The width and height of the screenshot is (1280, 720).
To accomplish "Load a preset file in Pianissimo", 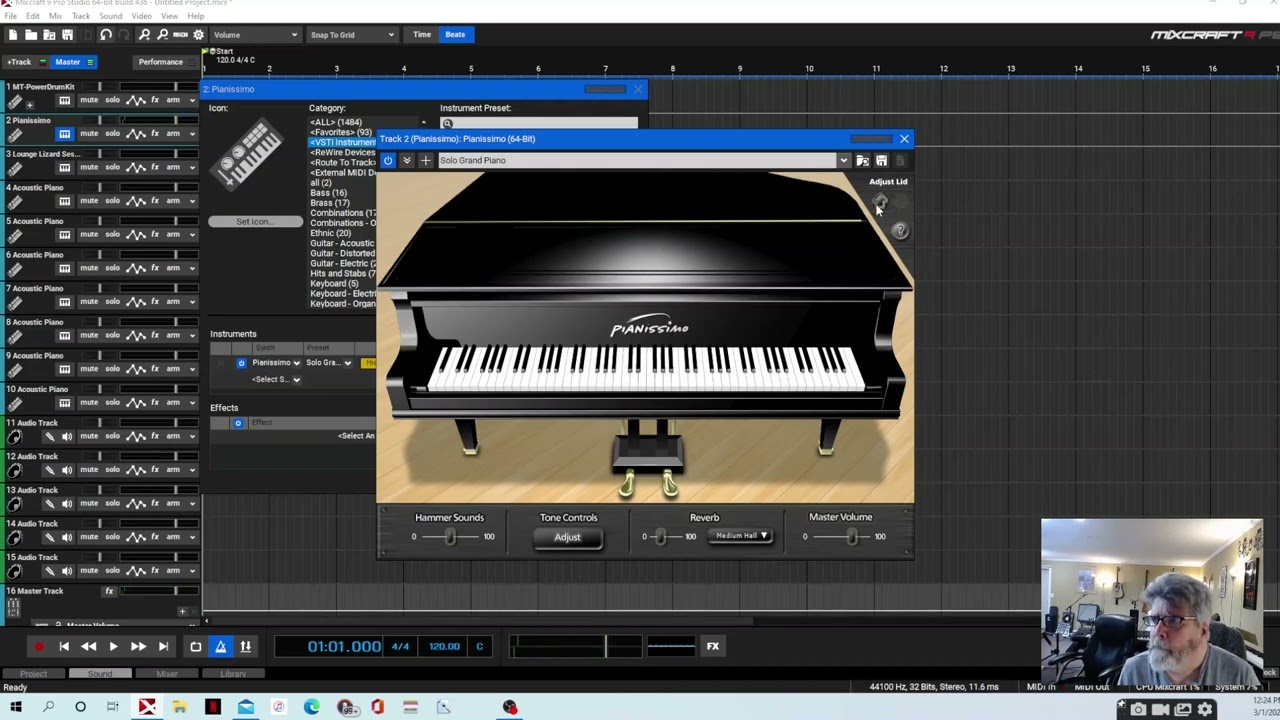I will [x=862, y=160].
